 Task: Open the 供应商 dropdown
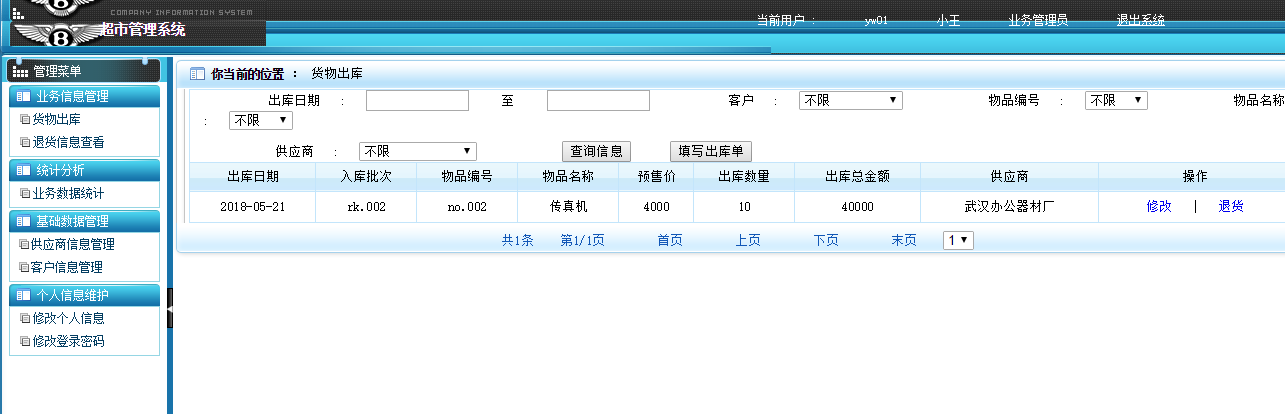418,151
